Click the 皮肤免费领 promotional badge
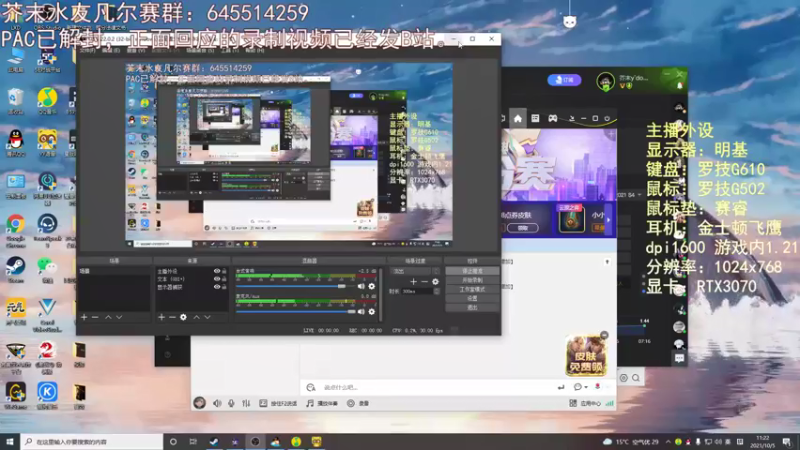Screen dimensions: 800x450 point(586,355)
